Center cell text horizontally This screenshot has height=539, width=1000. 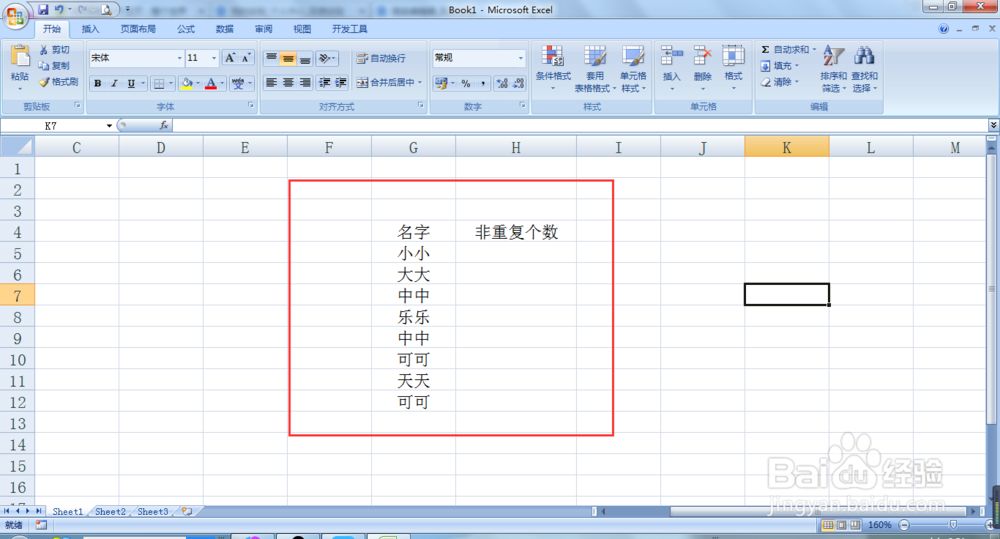pos(288,83)
